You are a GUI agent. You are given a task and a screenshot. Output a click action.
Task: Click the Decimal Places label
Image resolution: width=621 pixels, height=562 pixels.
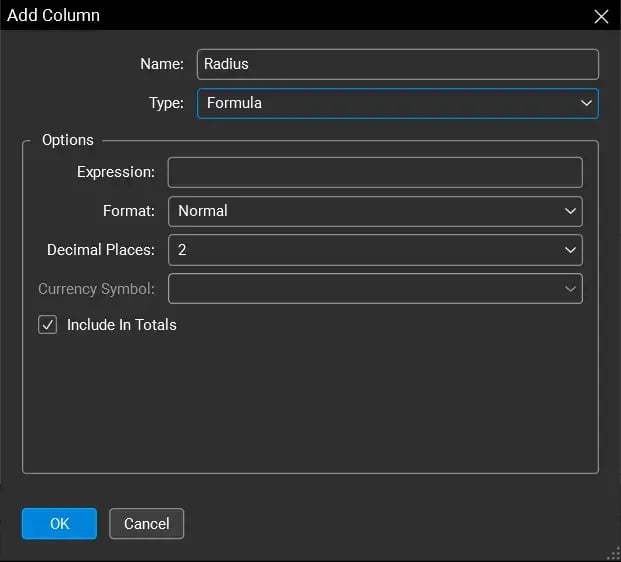pos(101,250)
